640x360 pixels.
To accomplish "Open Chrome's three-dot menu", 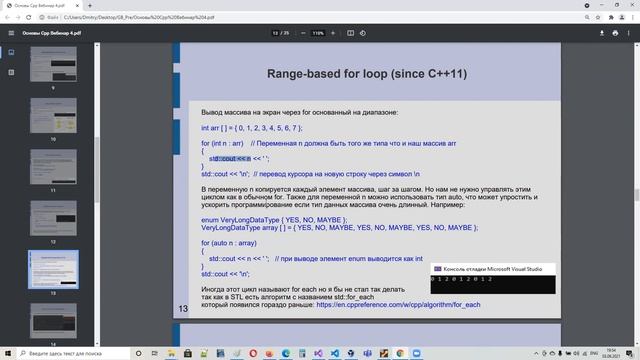I will pyautogui.click(x=633, y=17).
